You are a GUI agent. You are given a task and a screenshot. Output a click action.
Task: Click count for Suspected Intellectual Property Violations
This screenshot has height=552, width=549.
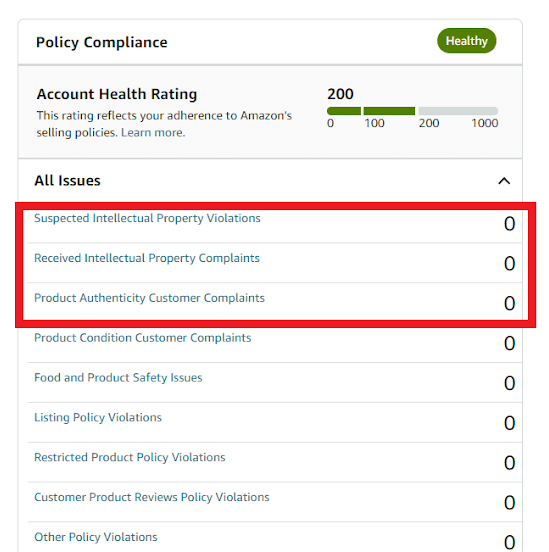tap(509, 224)
